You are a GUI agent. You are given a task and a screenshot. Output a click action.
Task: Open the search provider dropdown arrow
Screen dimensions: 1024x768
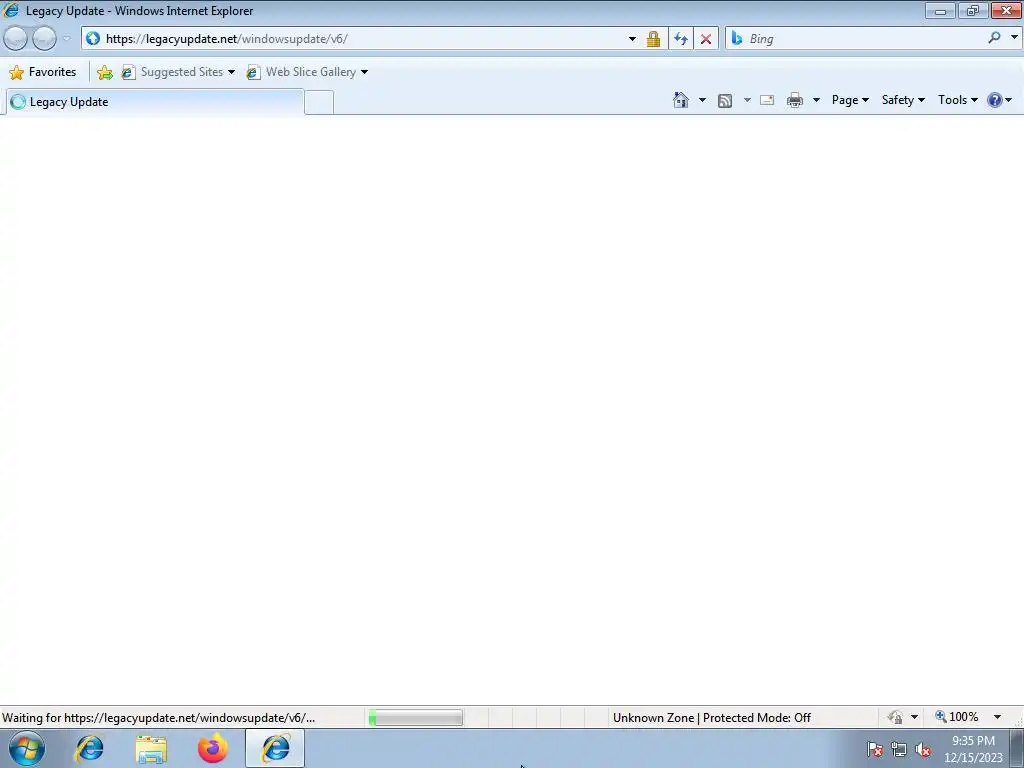point(1014,38)
